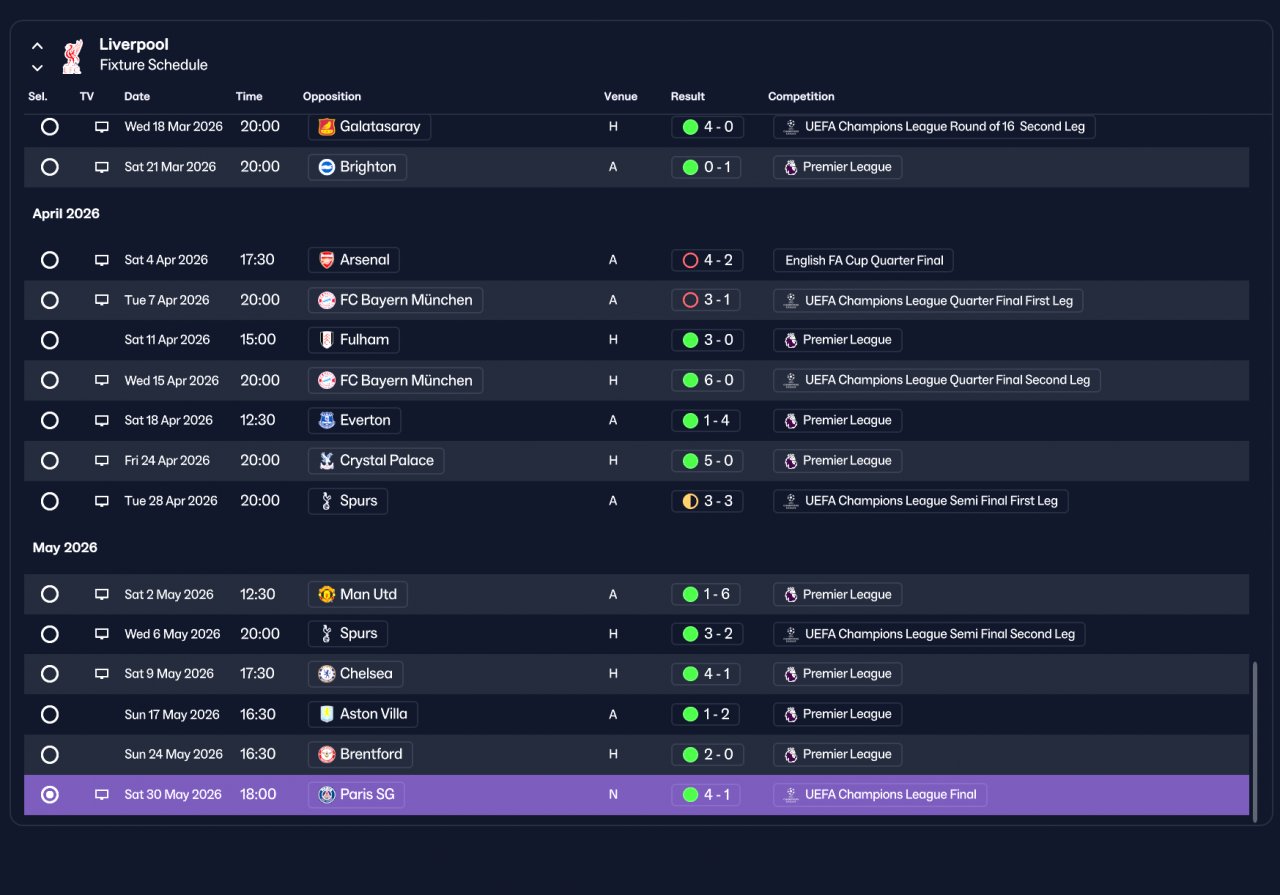Click the red loss indicator for Arsenal match
1280x895 pixels.
(690, 260)
